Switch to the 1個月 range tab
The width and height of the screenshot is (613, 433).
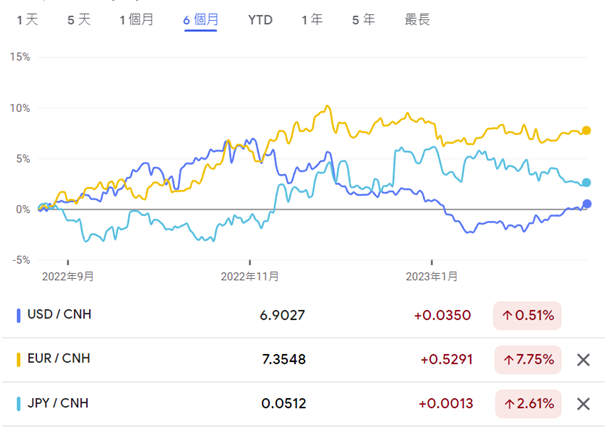tap(136, 19)
